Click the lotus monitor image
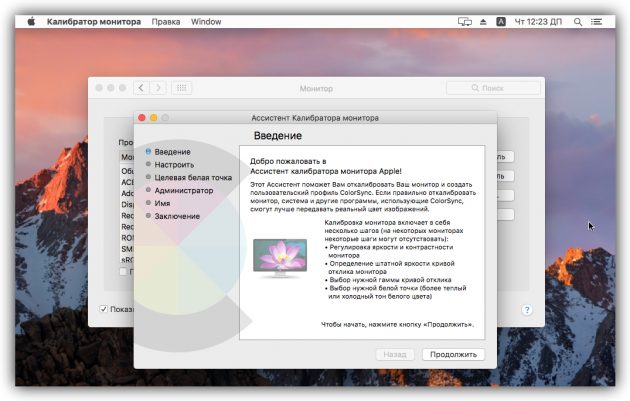630x401 pixels. (280, 258)
